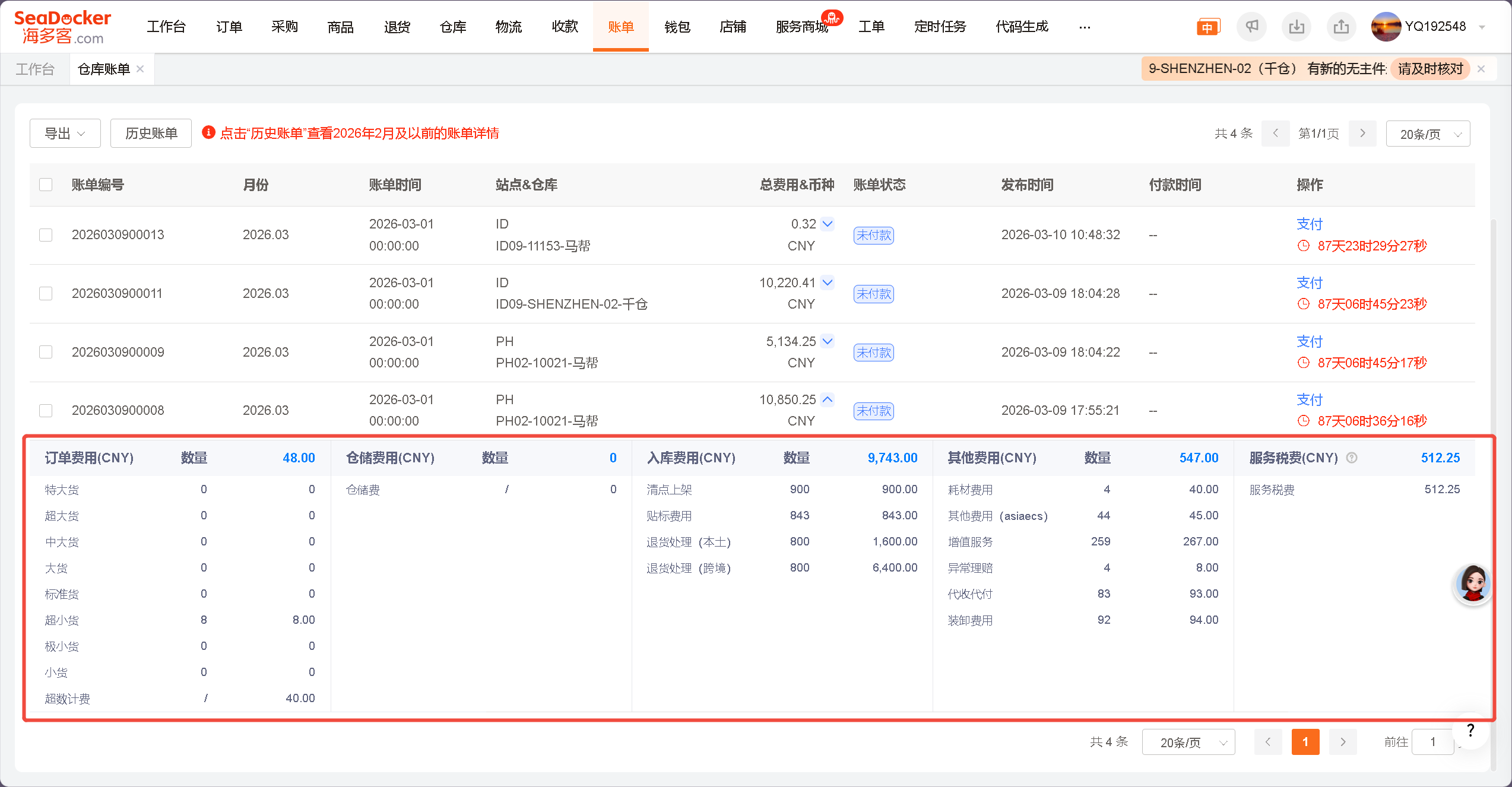Click 支付 for bill 2026030900011
The height and width of the screenshot is (787, 1512).
tap(1310, 283)
